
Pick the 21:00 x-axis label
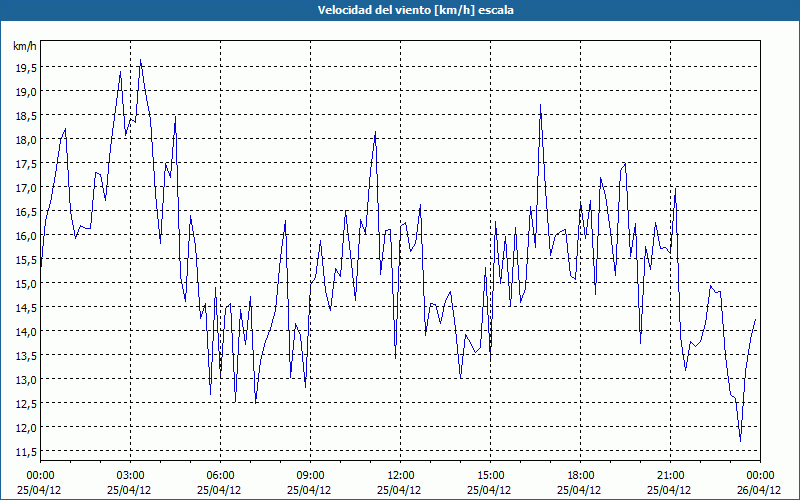670,476
